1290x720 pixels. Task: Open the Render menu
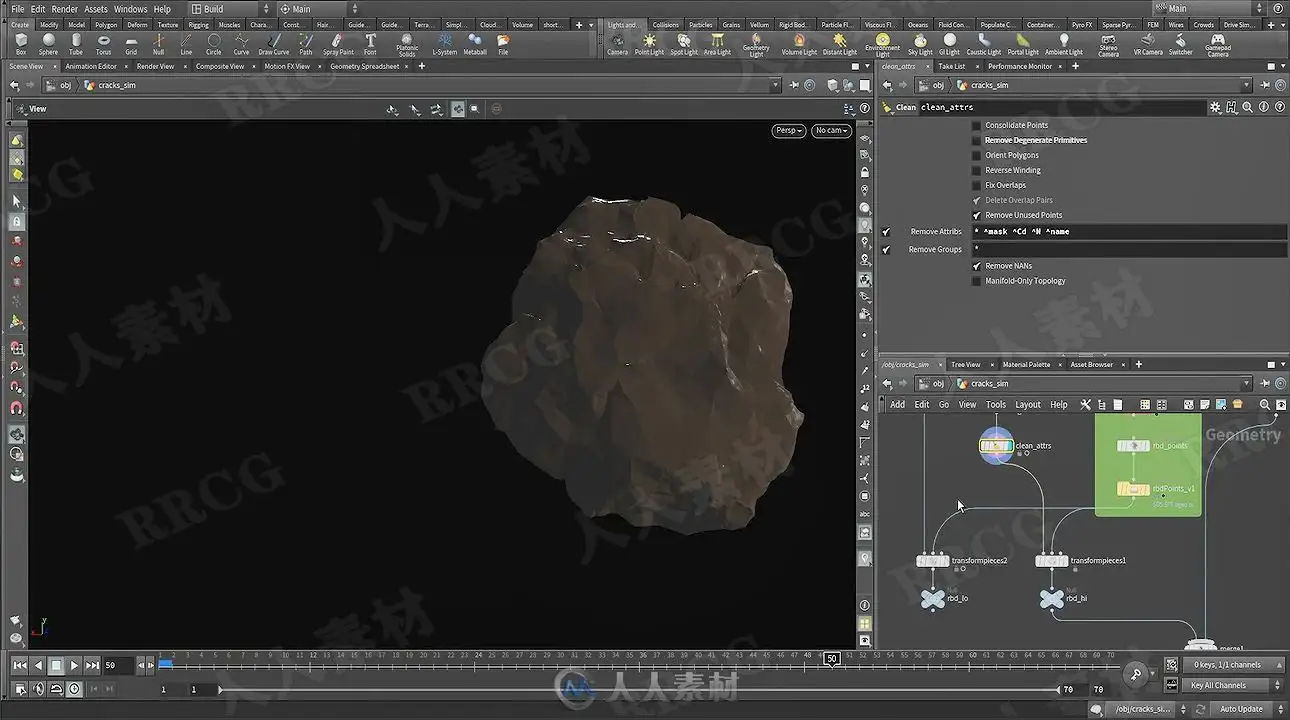(65, 9)
